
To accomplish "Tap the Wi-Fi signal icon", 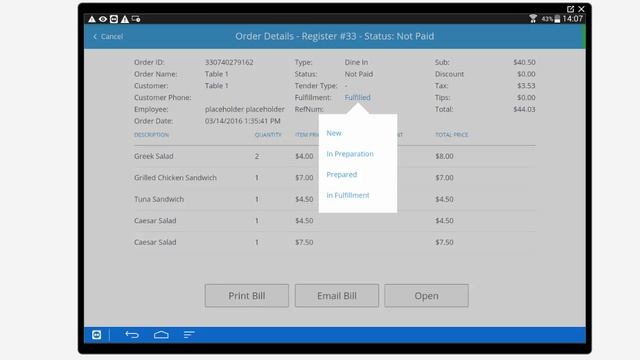I will point(533,18).
